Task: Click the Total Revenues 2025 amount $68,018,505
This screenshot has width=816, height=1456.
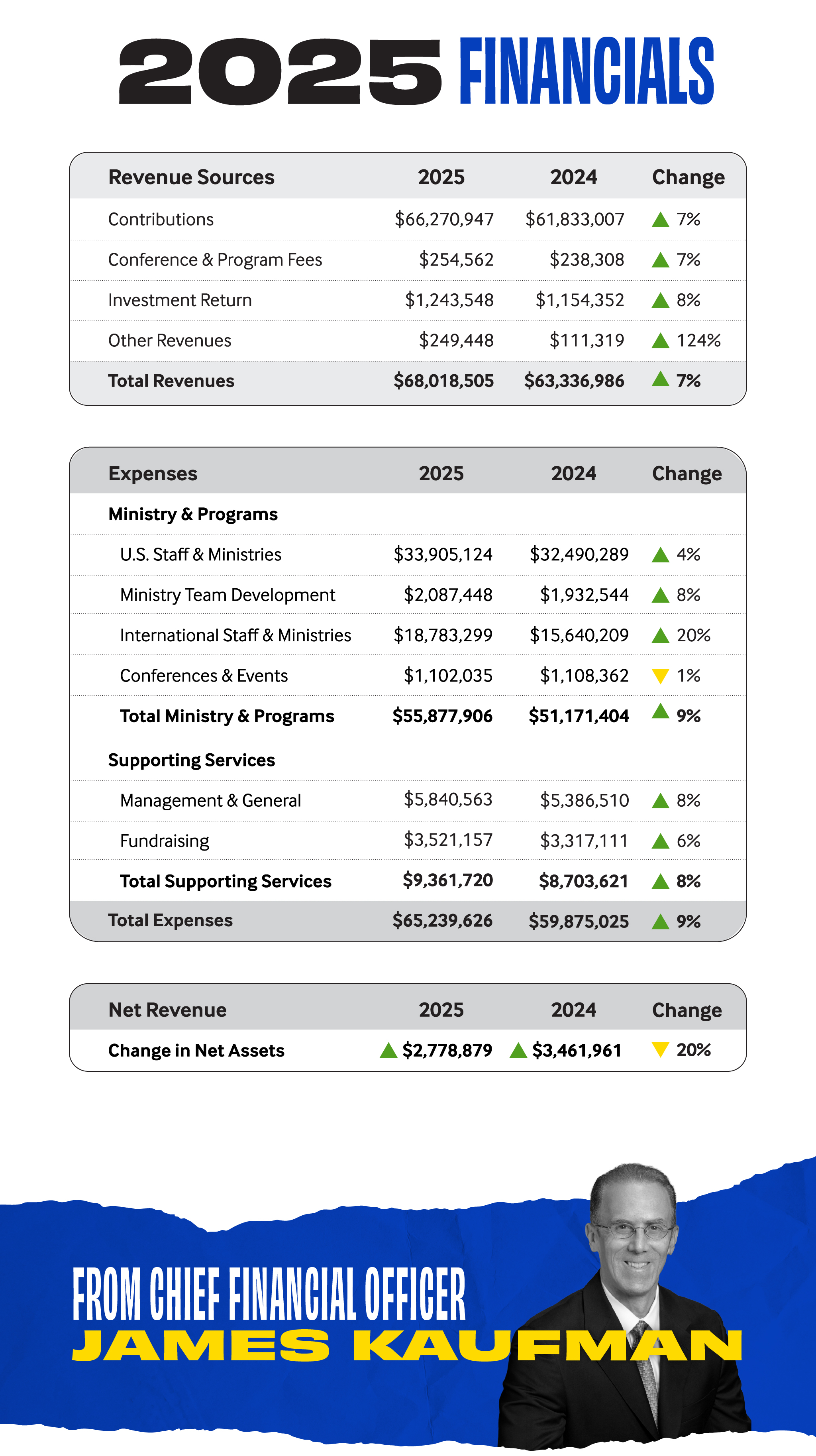Action: pyautogui.click(x=443, y=381)
